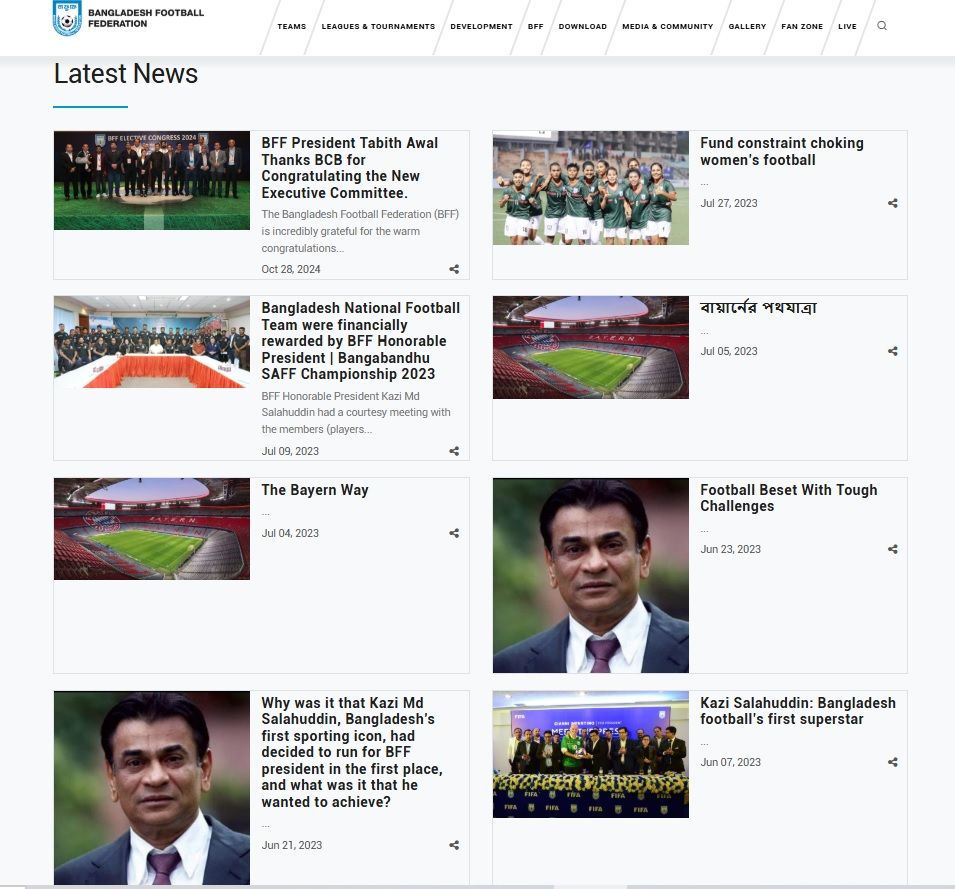Click share icon for Jul 09, 2023 article

point(454,451)
